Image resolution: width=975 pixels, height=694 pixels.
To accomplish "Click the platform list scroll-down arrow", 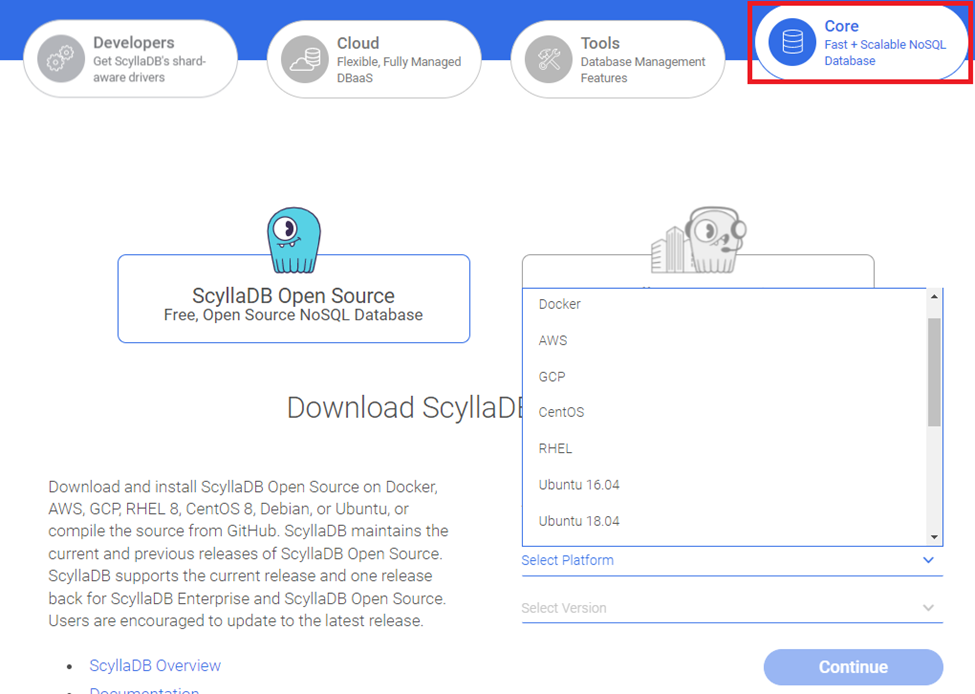I will coord(934,537).
